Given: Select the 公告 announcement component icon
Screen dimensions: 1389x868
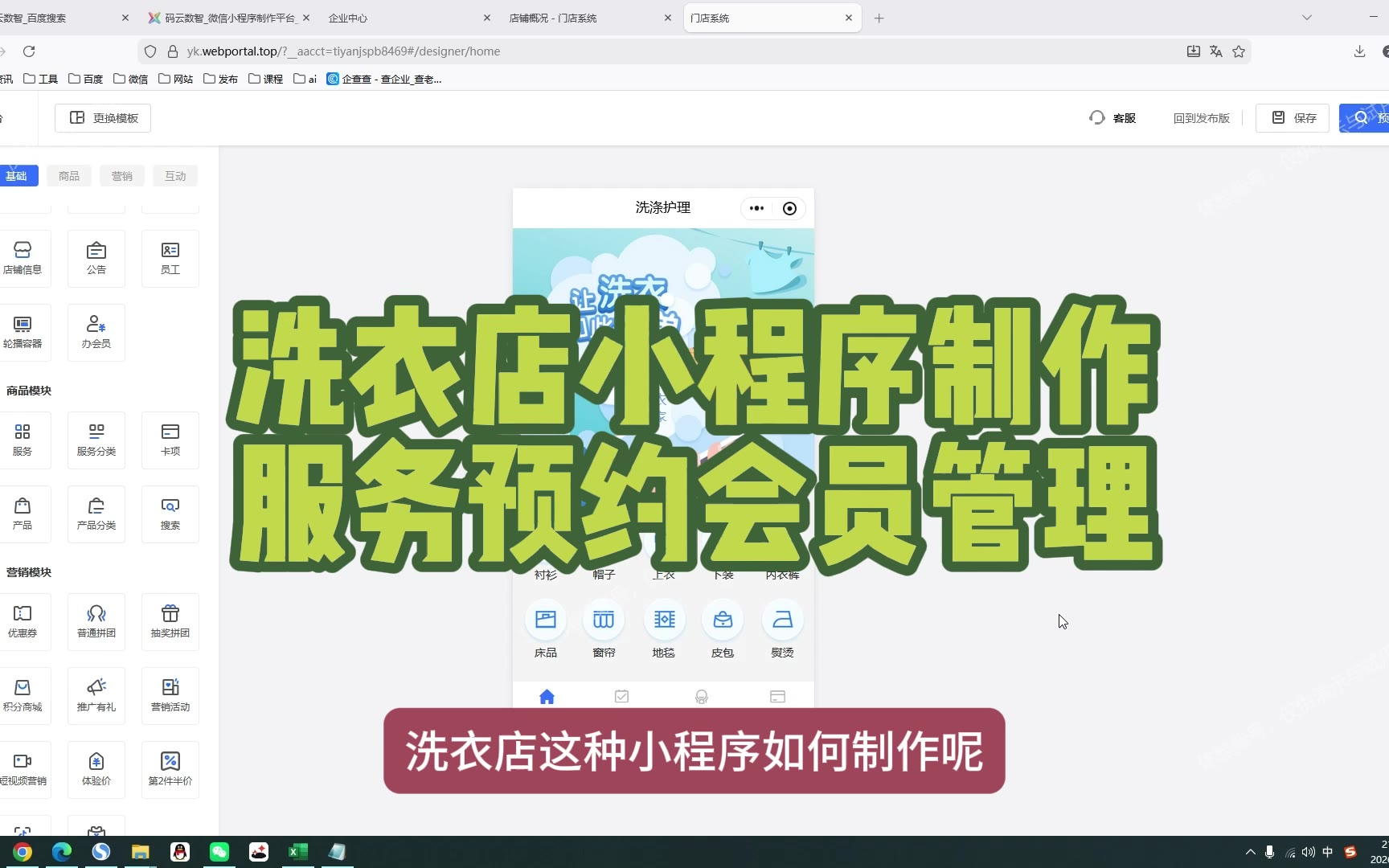Looking at the screenshot, I should (x=96, y=258).
